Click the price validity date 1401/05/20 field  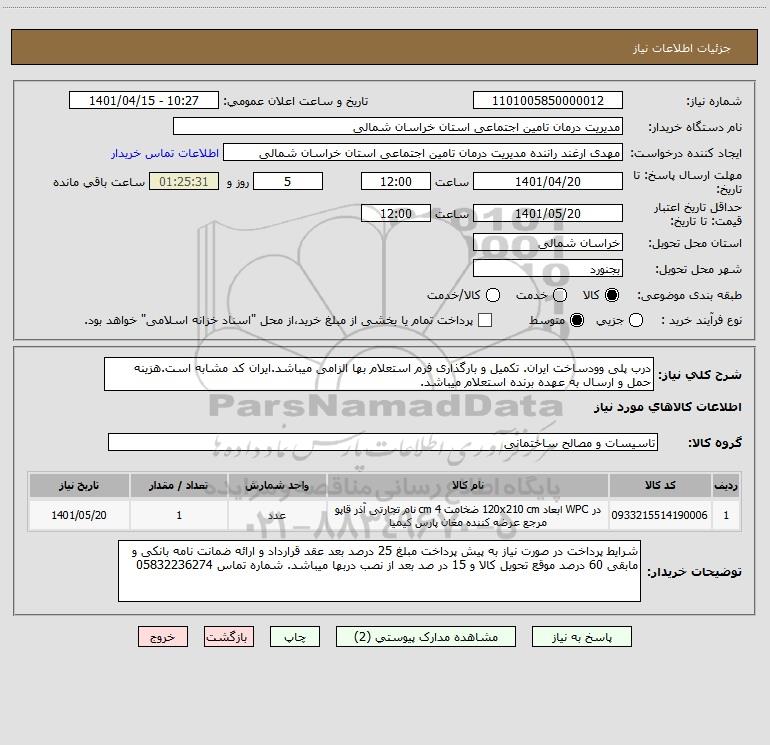[x=548, y=214]
